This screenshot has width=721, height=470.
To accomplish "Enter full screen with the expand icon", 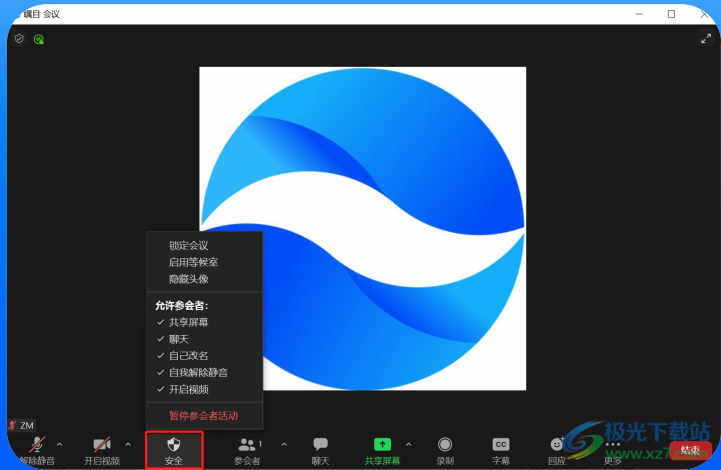I will click(x=706, y=39).
